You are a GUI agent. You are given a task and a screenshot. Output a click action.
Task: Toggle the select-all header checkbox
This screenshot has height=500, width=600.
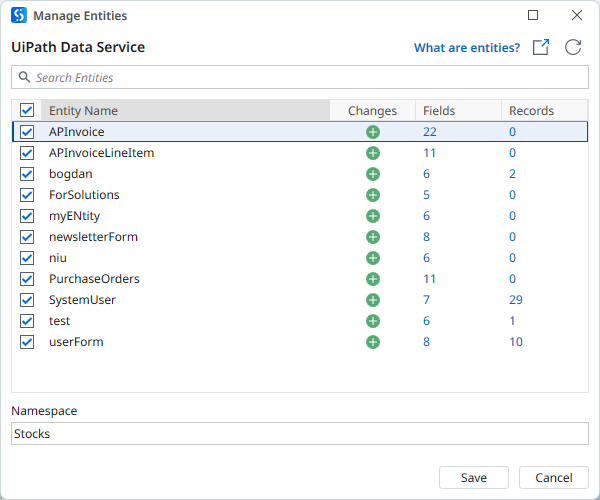coord(27,111)
